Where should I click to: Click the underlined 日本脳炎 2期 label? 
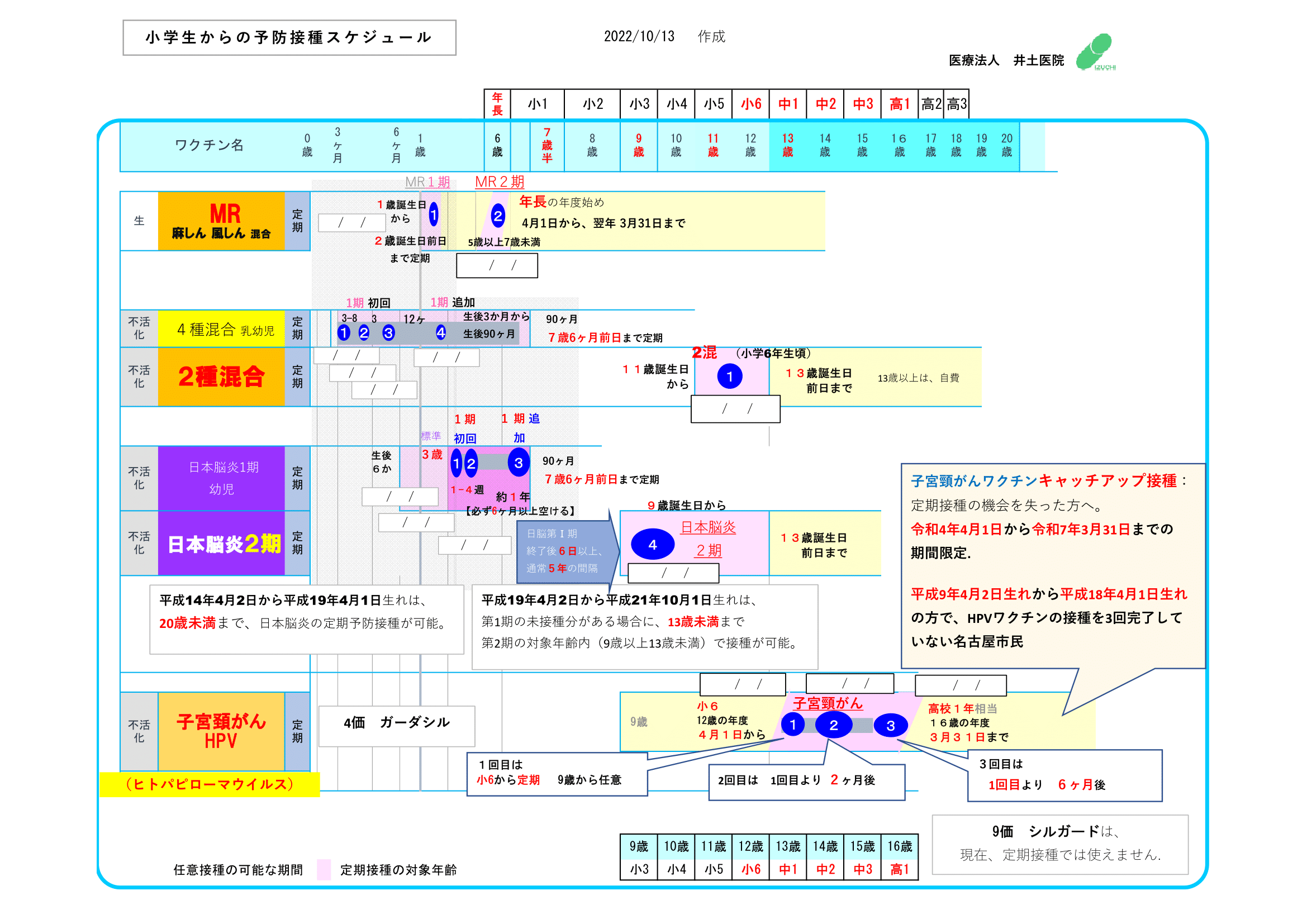click(709, 538)
